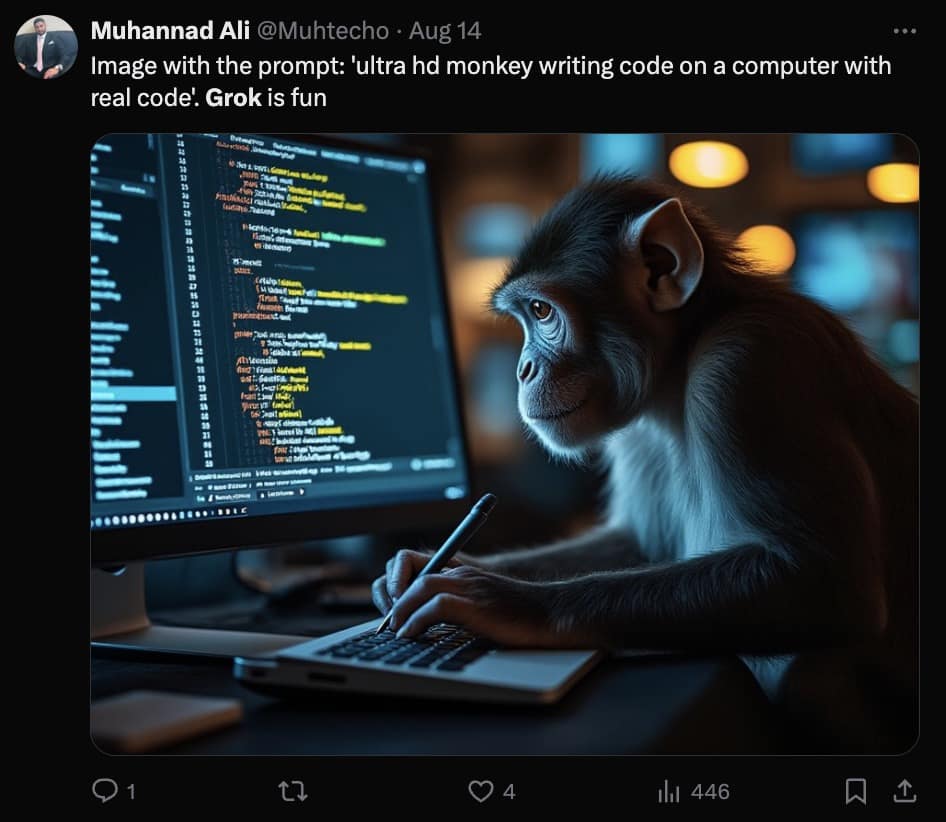
Task: Bookmark this post
Action: point(856,791)
